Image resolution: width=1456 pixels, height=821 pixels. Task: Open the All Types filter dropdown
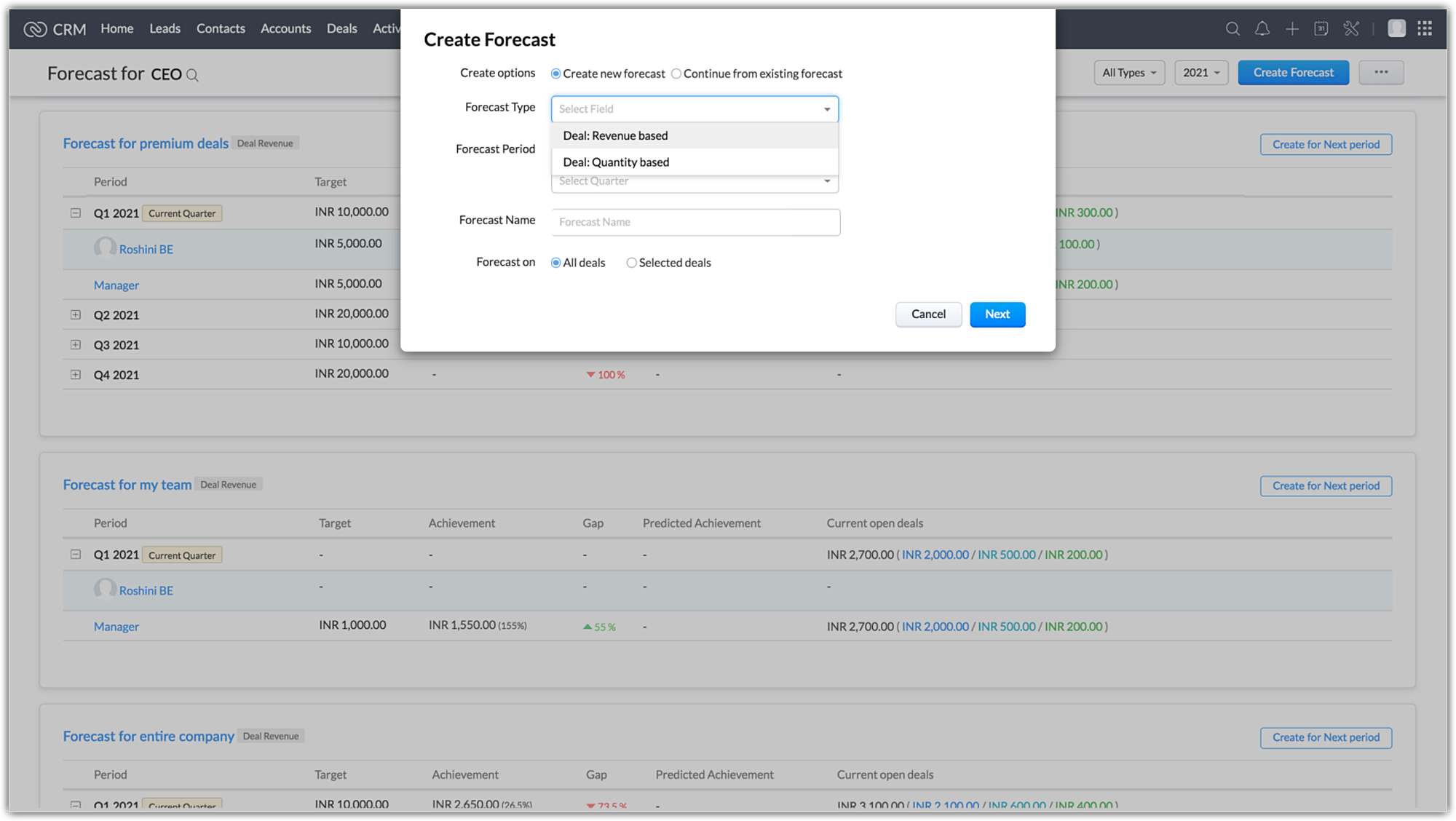point(1129,73)
